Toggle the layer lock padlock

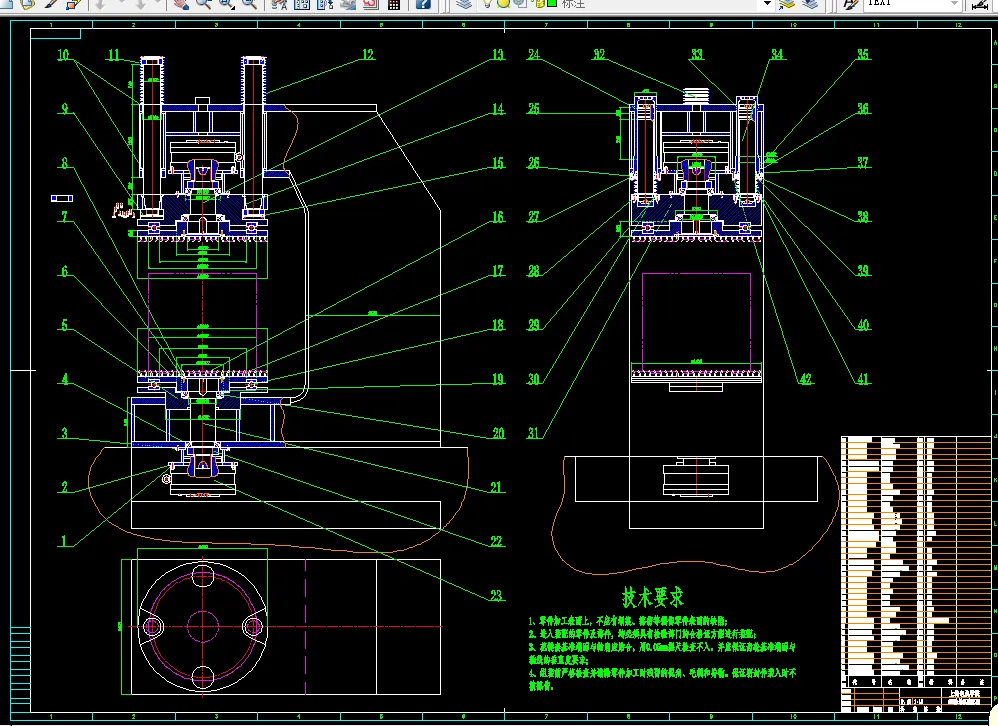tap(540, 3)
